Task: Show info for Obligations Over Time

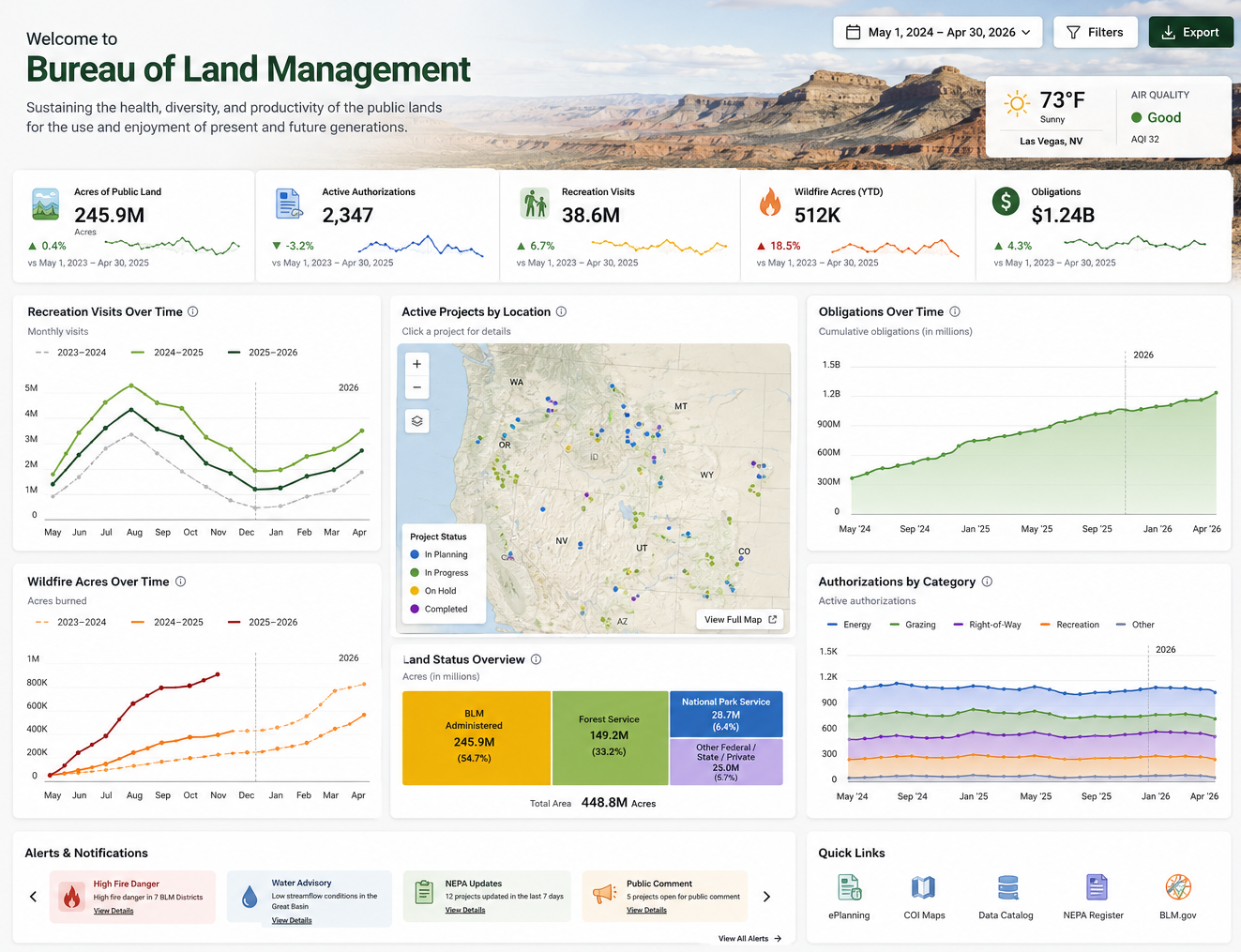Action: click(954, 311)
